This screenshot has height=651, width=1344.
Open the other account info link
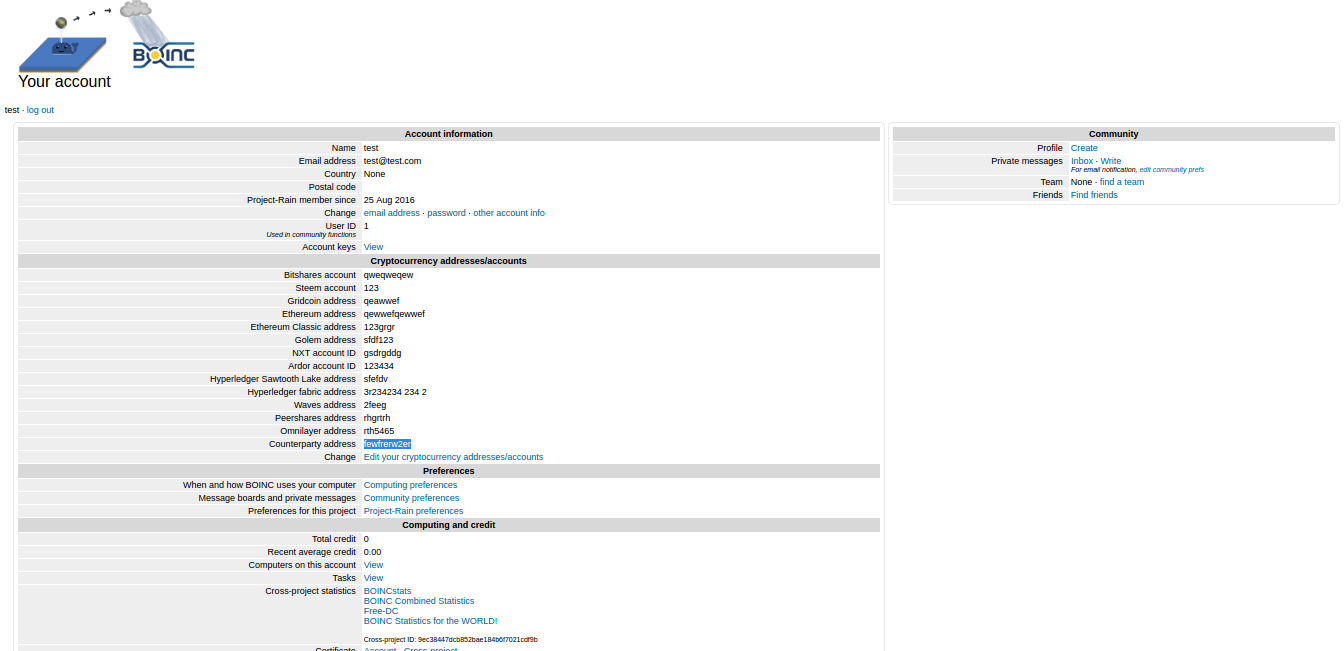(509, 213)
